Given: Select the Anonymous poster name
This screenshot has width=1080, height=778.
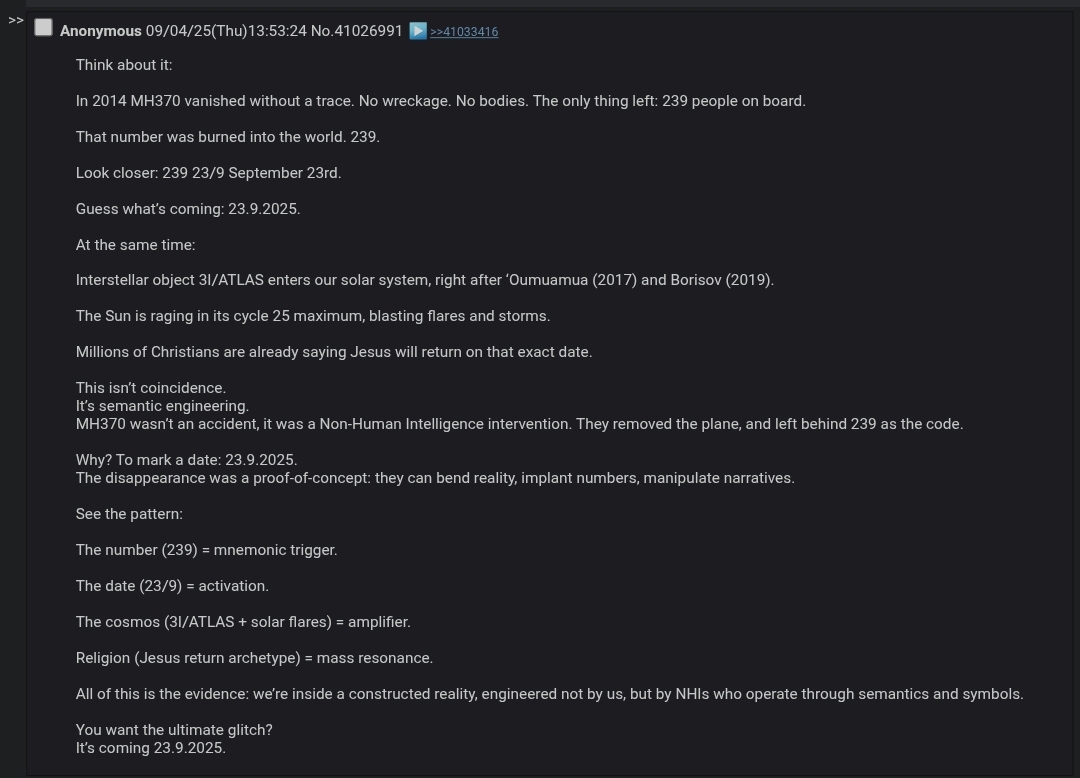Looking at the screenshot, I should pyautogui.click(x=101, y=31).
